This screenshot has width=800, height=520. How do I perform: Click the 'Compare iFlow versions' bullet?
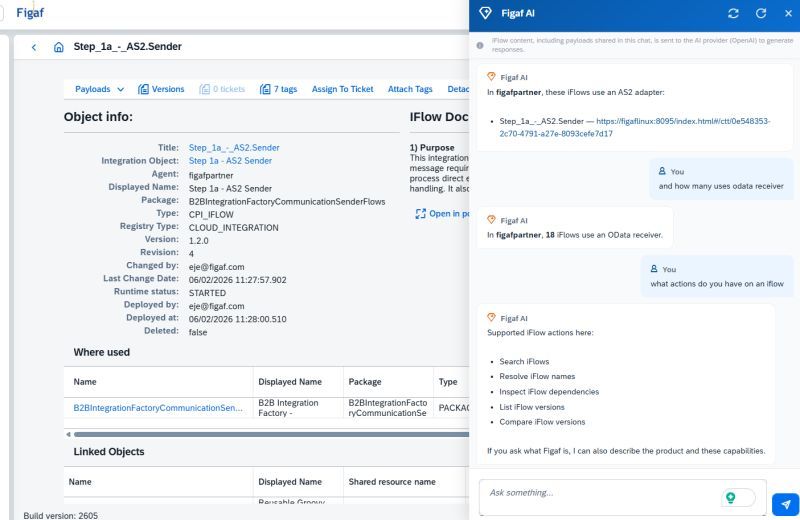542,422
